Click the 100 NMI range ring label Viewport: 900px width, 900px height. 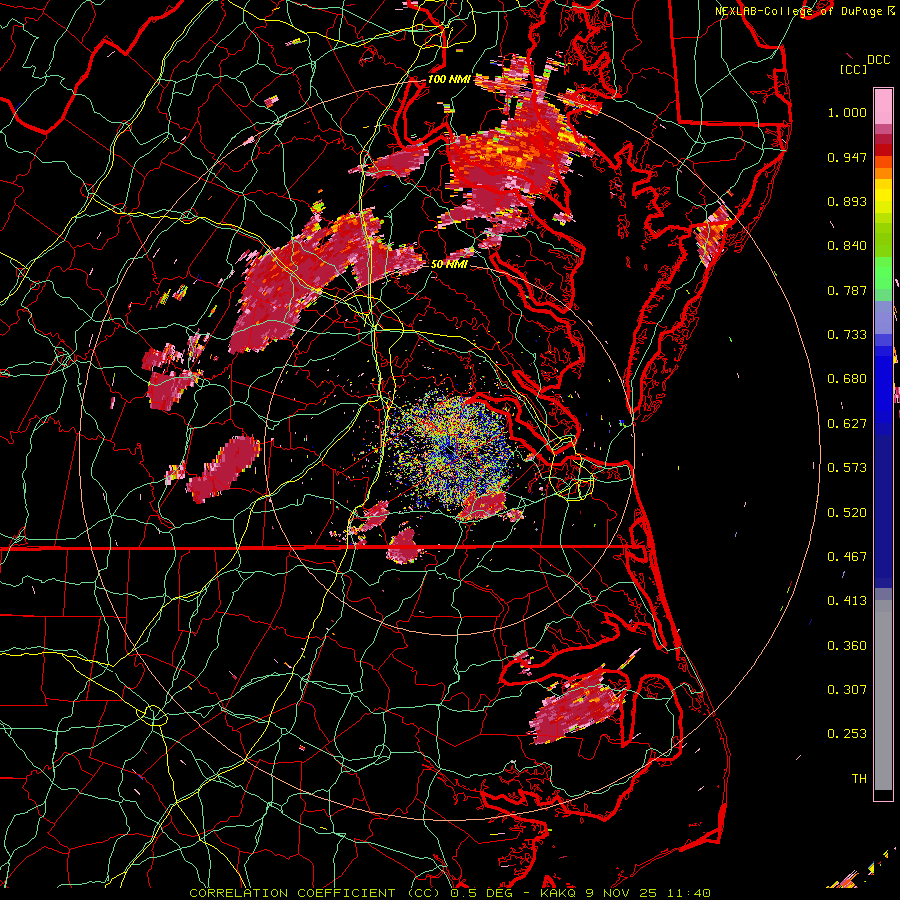[448, 79]
